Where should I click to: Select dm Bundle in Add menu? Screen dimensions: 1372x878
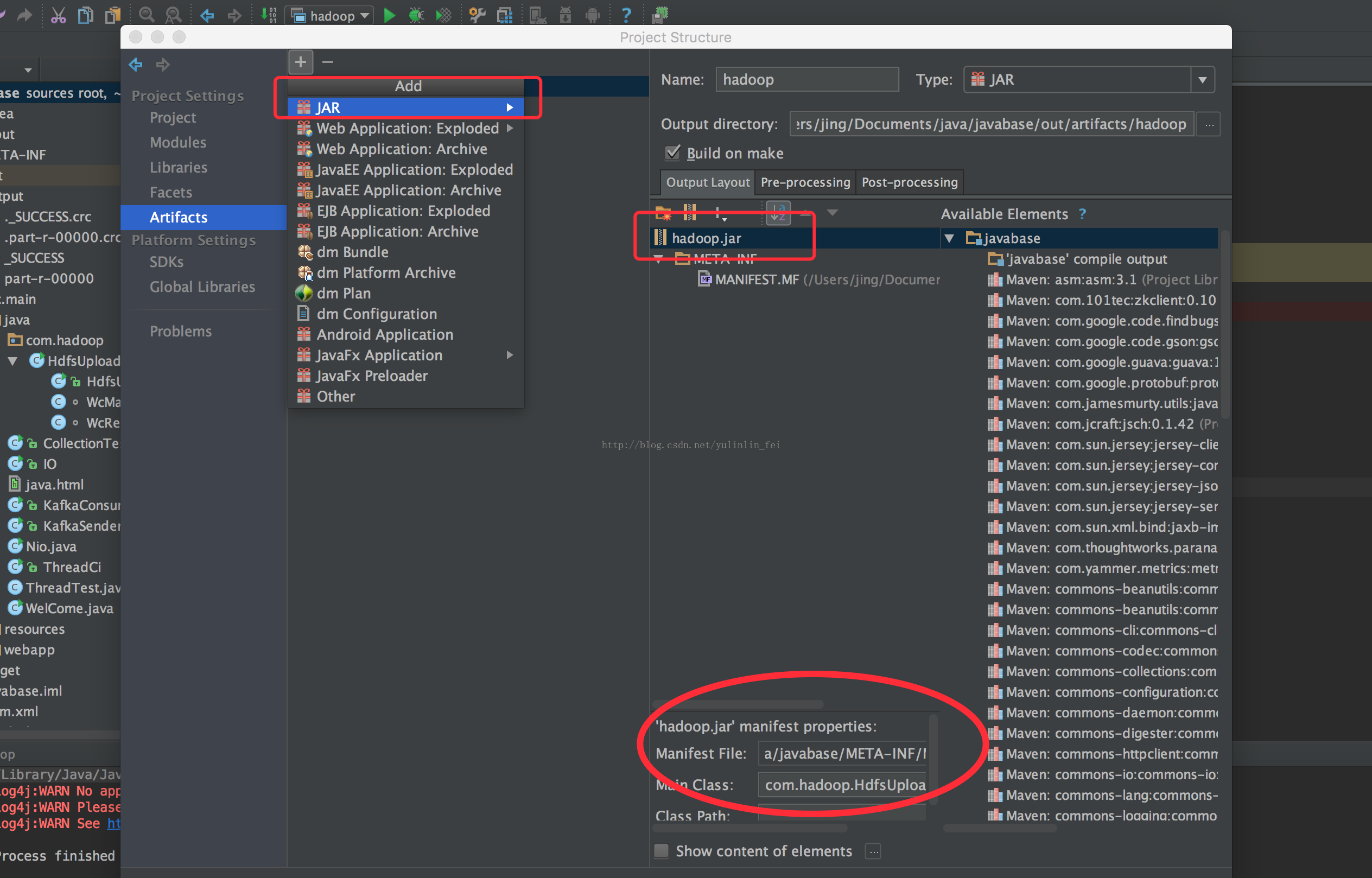[x=405, y=252]
